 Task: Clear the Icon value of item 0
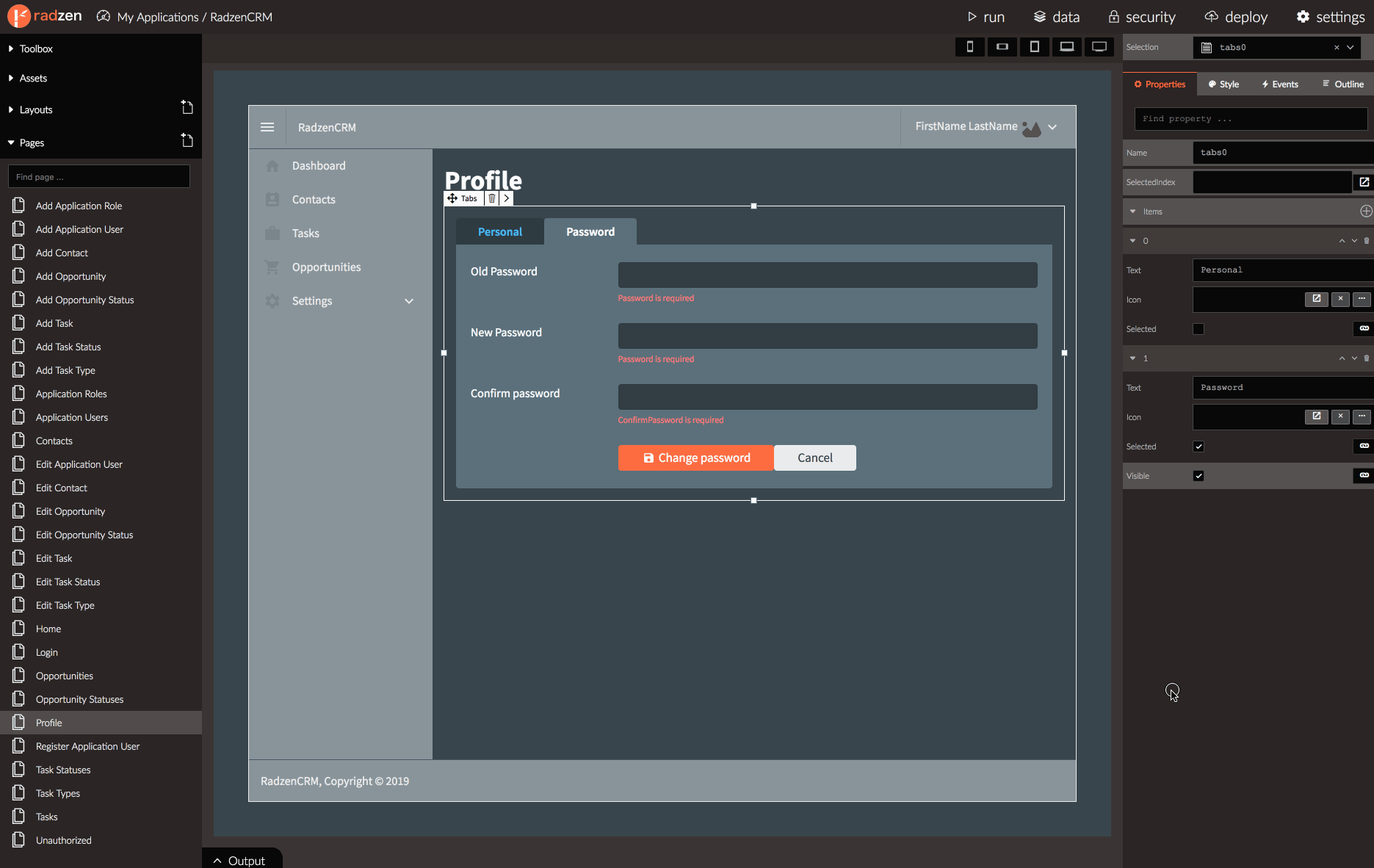coord(1340,299)
